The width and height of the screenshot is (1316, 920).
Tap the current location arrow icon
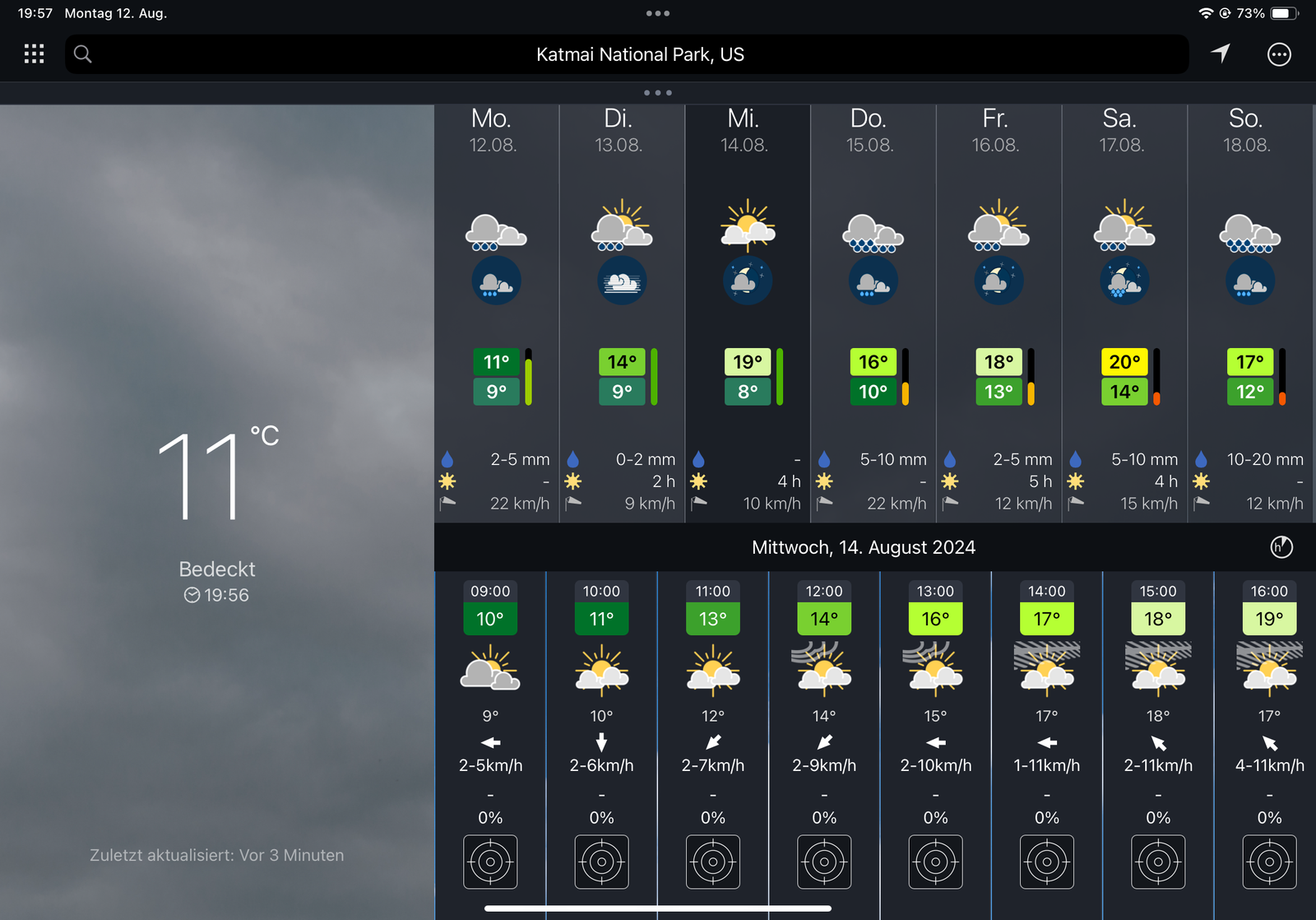1221,53
